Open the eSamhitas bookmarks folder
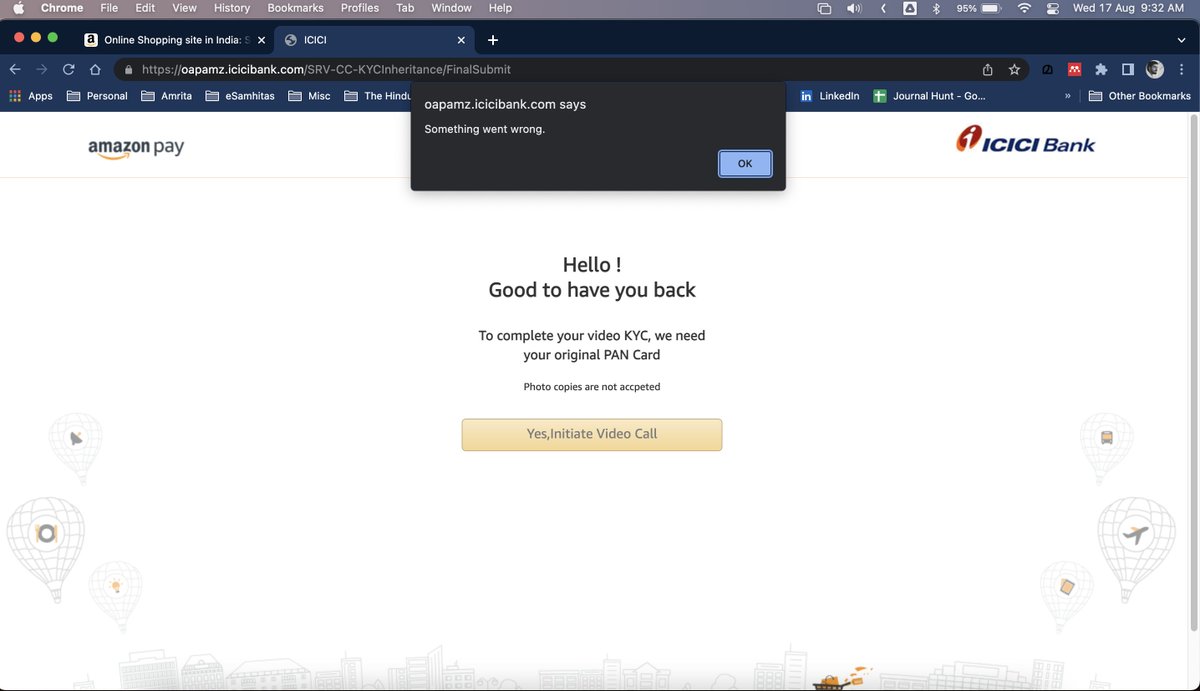 click(x=240, y=96)
